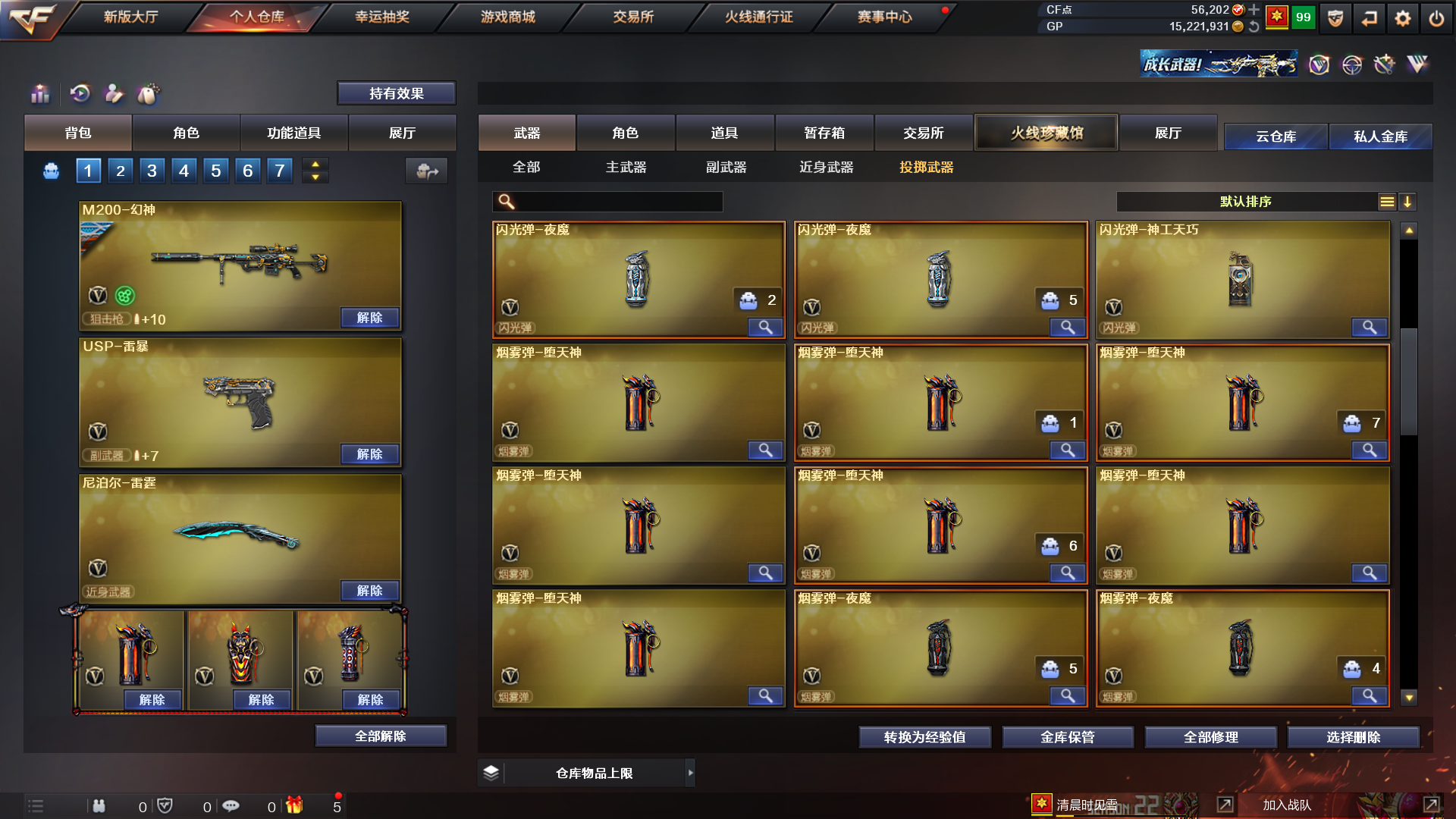
Task: Click the 成长武器 banner
Action: pos(1218,64)
